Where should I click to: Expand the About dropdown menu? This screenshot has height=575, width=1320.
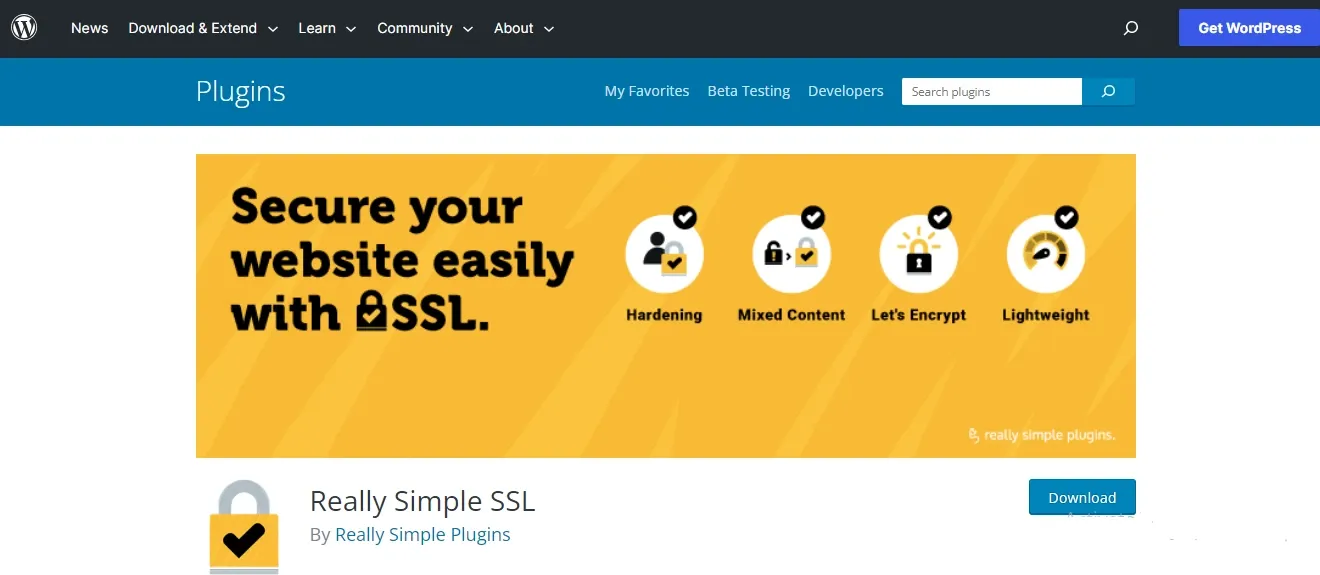[x=524, y=28]
